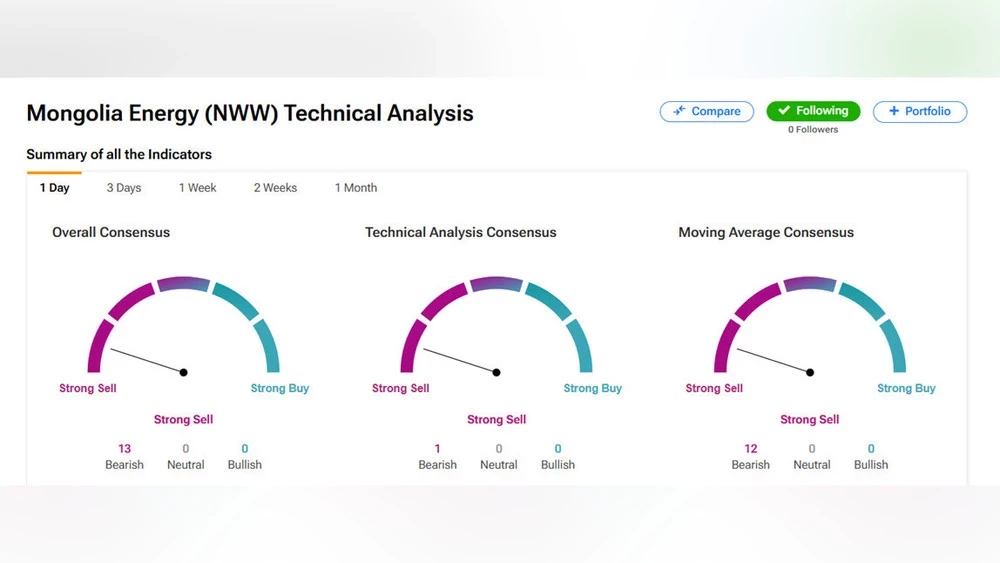
Task: Click the Mongolia Energy (NWW) Technical Analysis heading
Action: pos(250,113)
